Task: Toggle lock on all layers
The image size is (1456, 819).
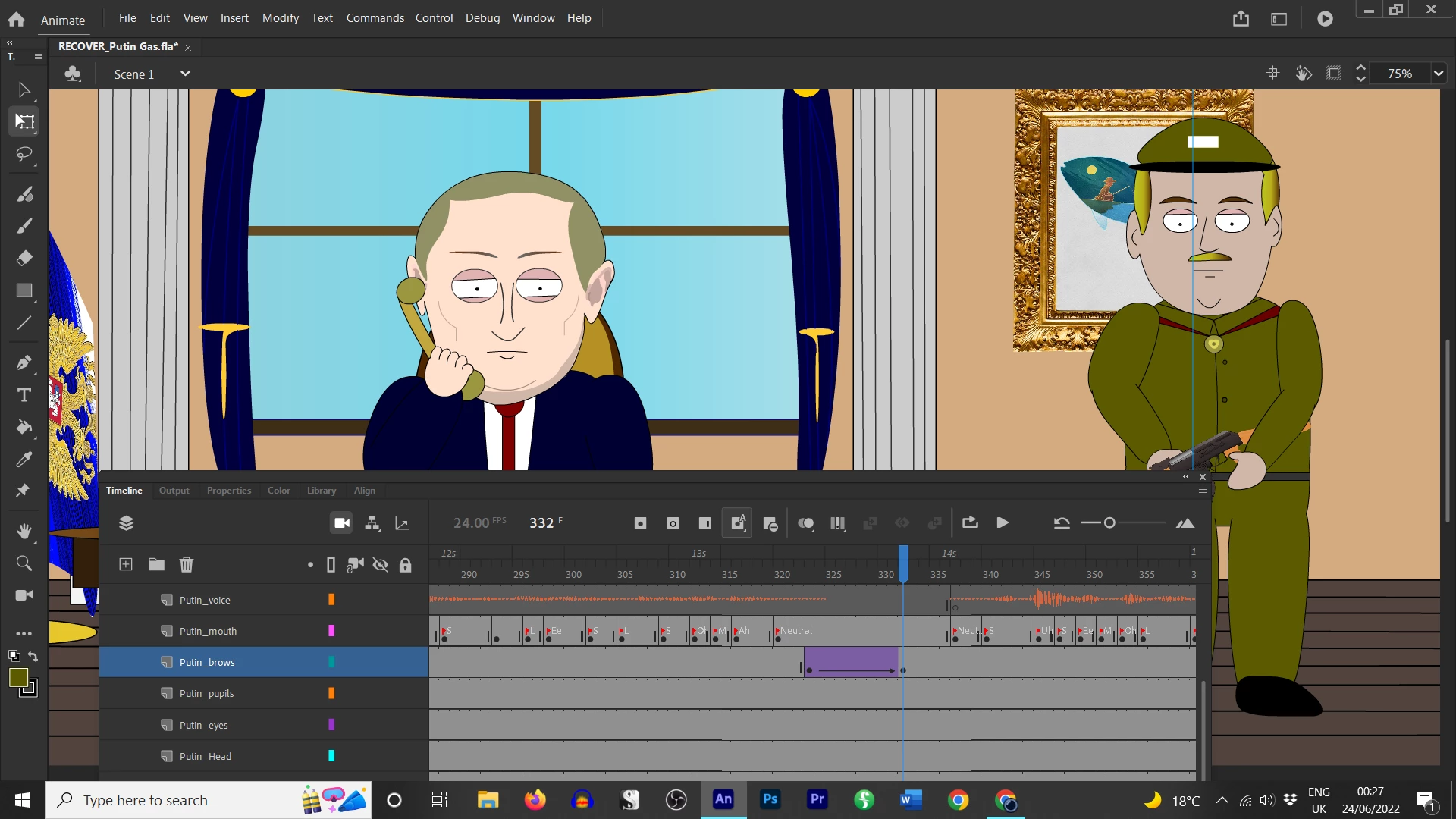Action: click(406, 564)
